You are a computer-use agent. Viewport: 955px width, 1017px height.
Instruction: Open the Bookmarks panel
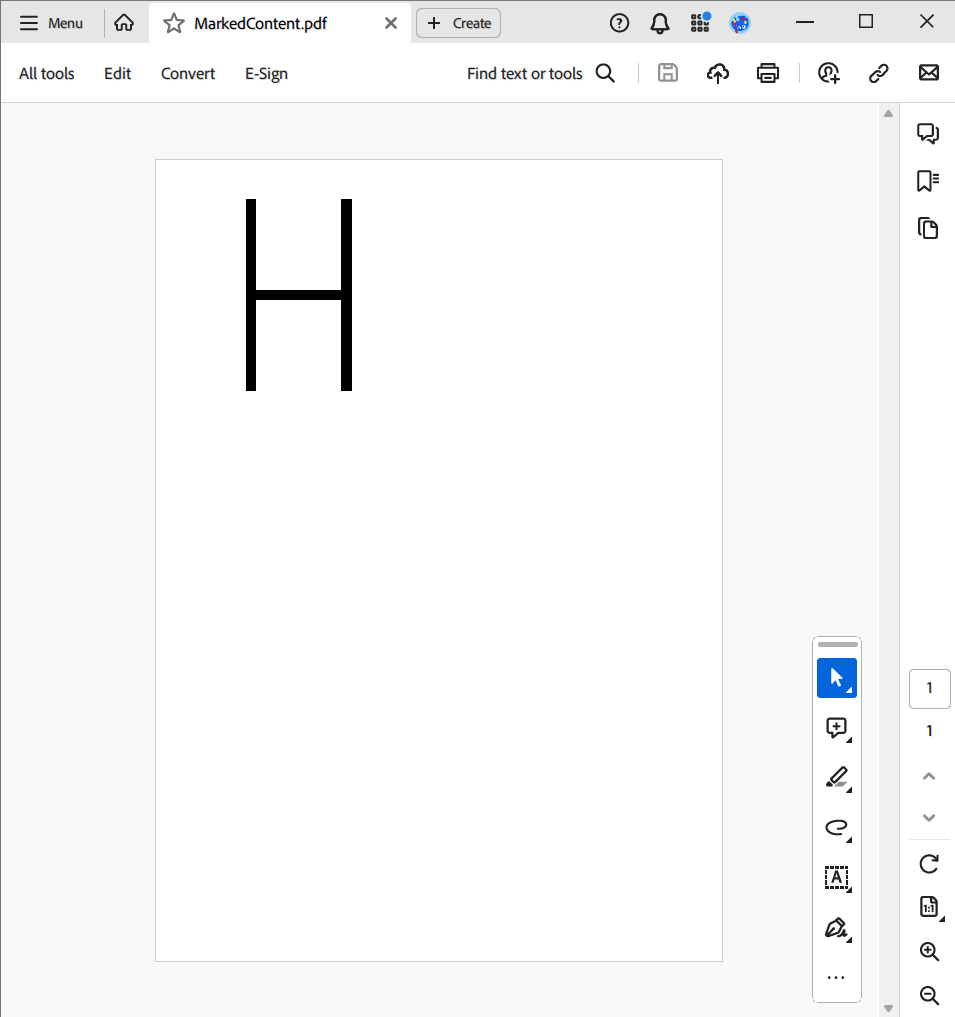click(x=927, y=180)
